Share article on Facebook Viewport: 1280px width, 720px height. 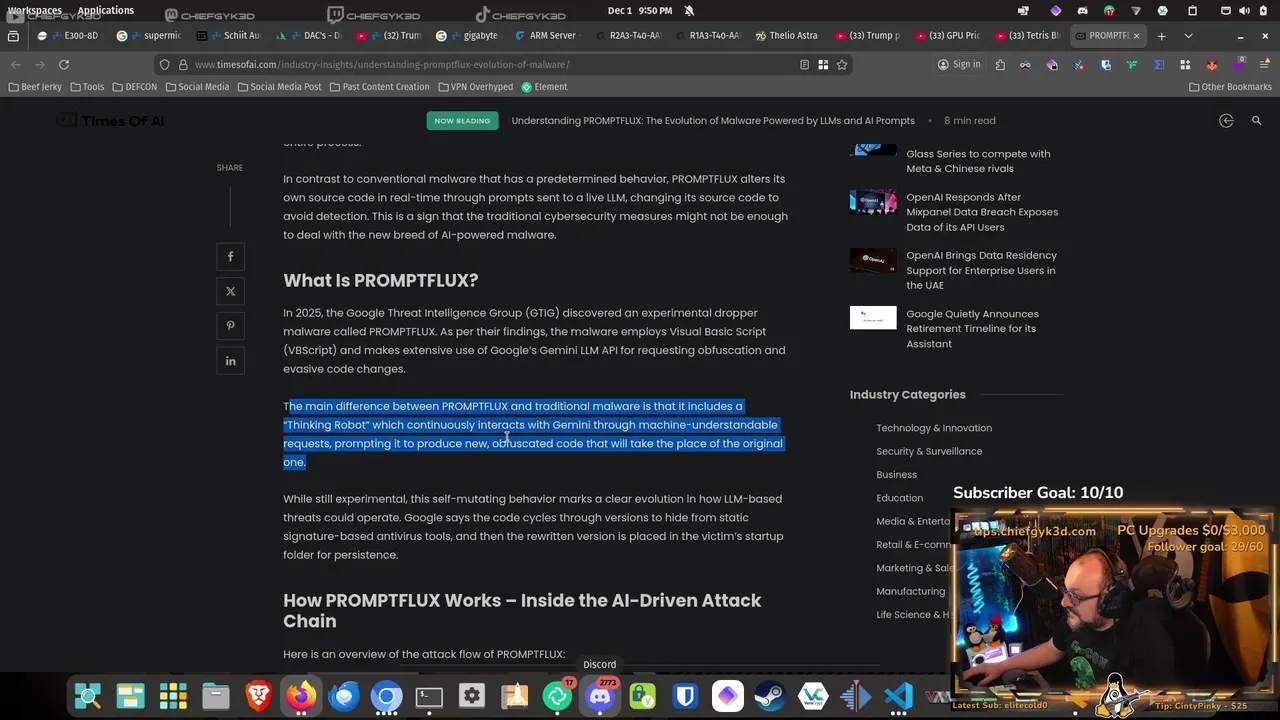(230, 257)
